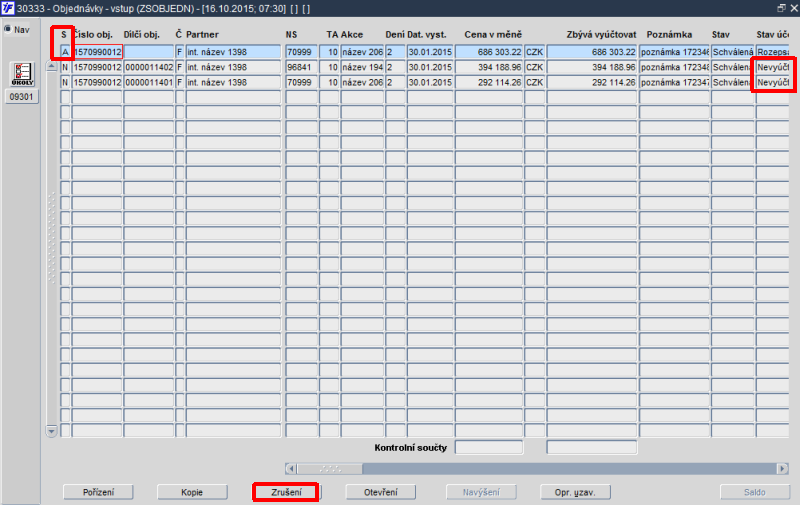Select partial order cell 0000011401
The image size is (800, 505).
coord(148,83)
